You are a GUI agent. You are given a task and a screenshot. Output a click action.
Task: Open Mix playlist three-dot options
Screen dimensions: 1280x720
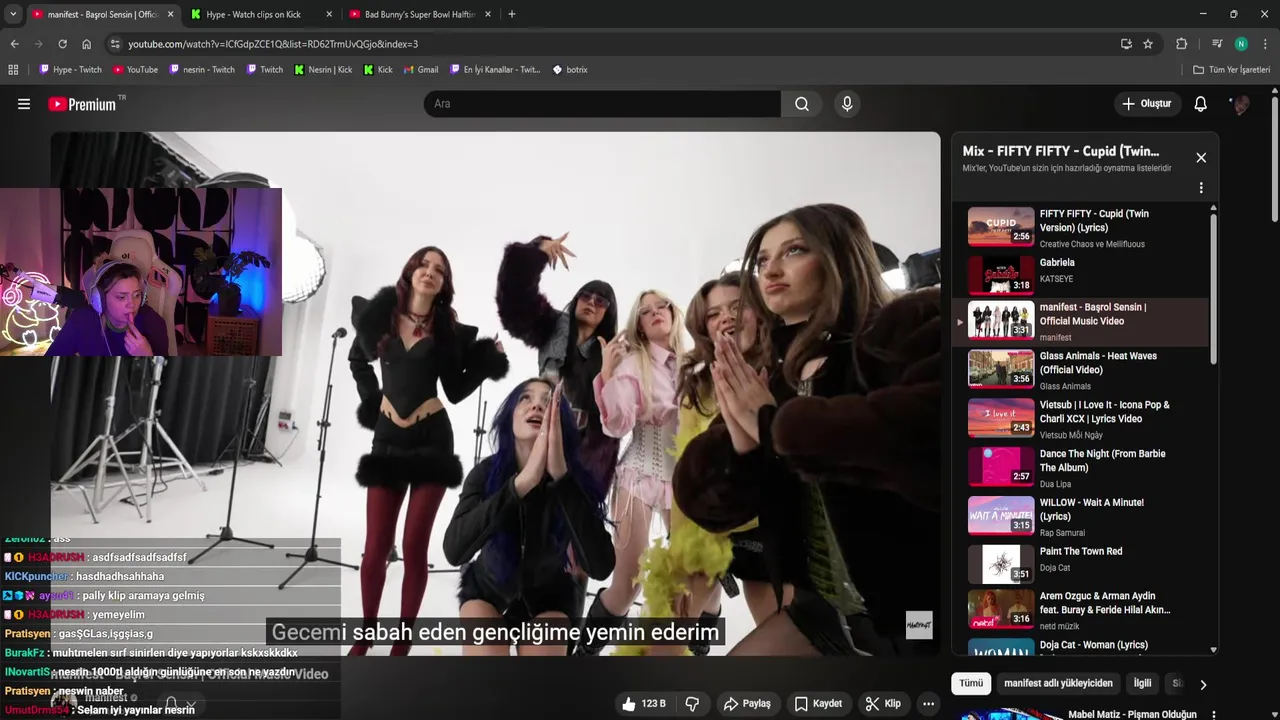1201,188
